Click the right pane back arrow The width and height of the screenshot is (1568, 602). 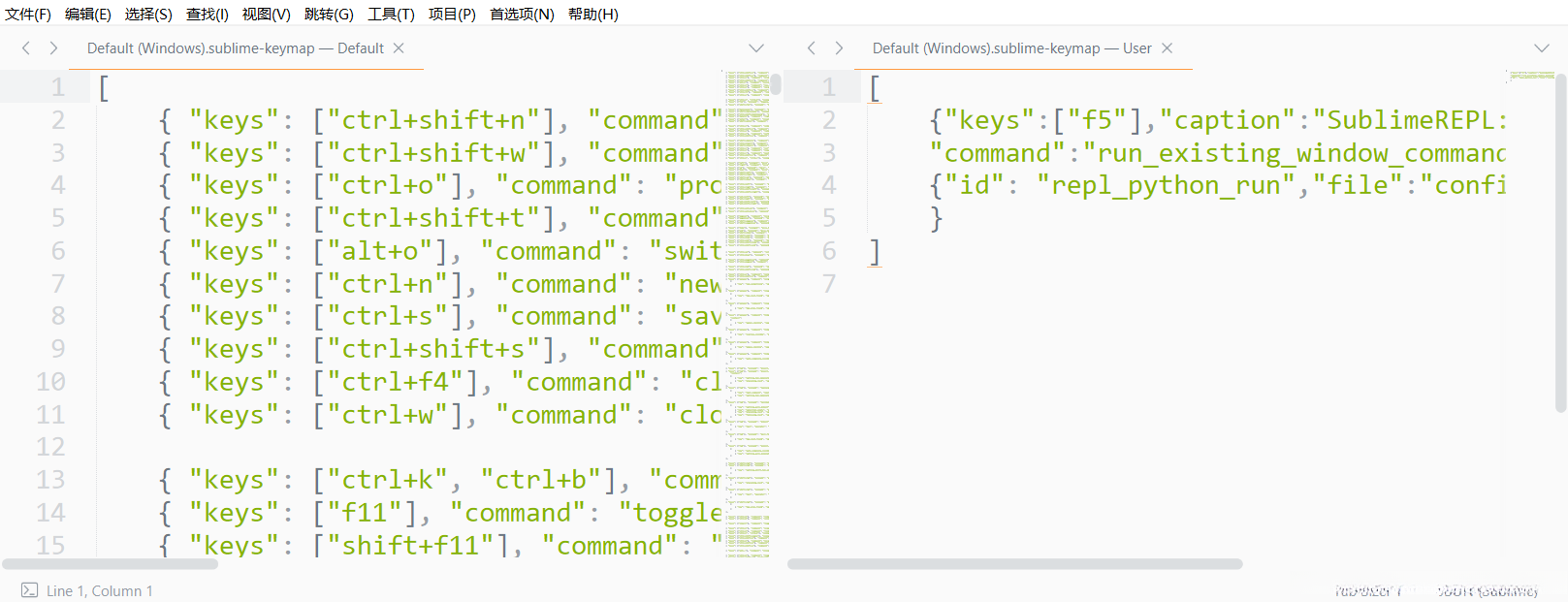click(812, 48)
